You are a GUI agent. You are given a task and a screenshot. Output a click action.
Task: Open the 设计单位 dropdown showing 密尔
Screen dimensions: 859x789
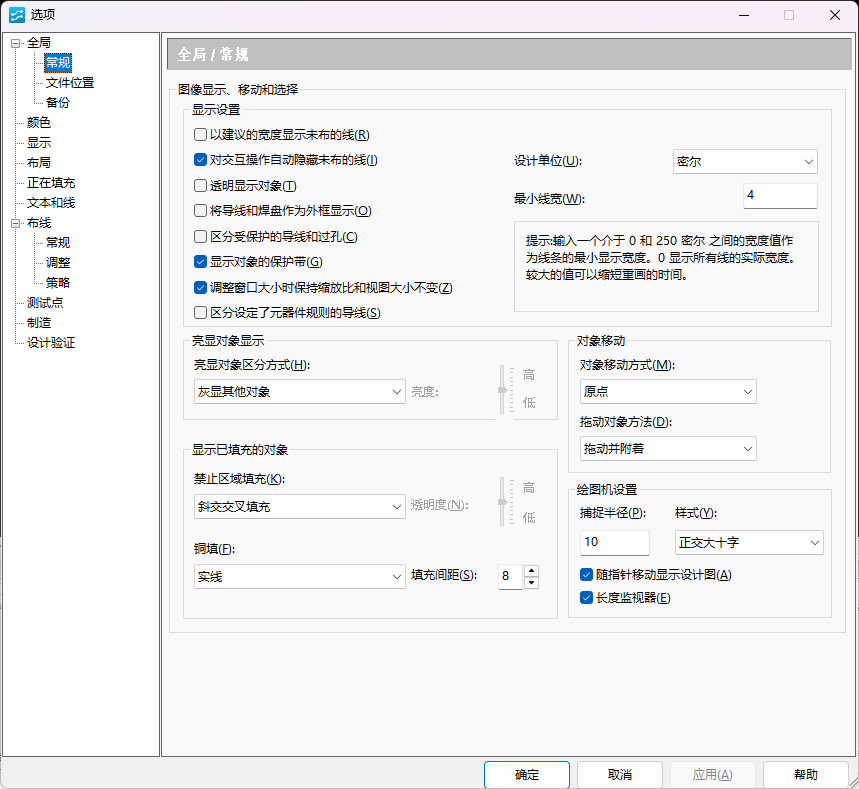tap(745, 162)
